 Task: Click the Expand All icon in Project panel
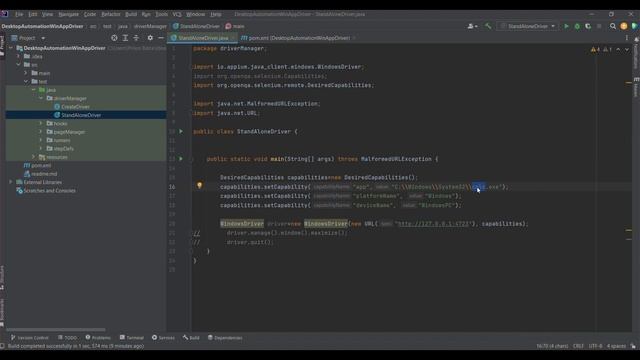click(125, 38)
